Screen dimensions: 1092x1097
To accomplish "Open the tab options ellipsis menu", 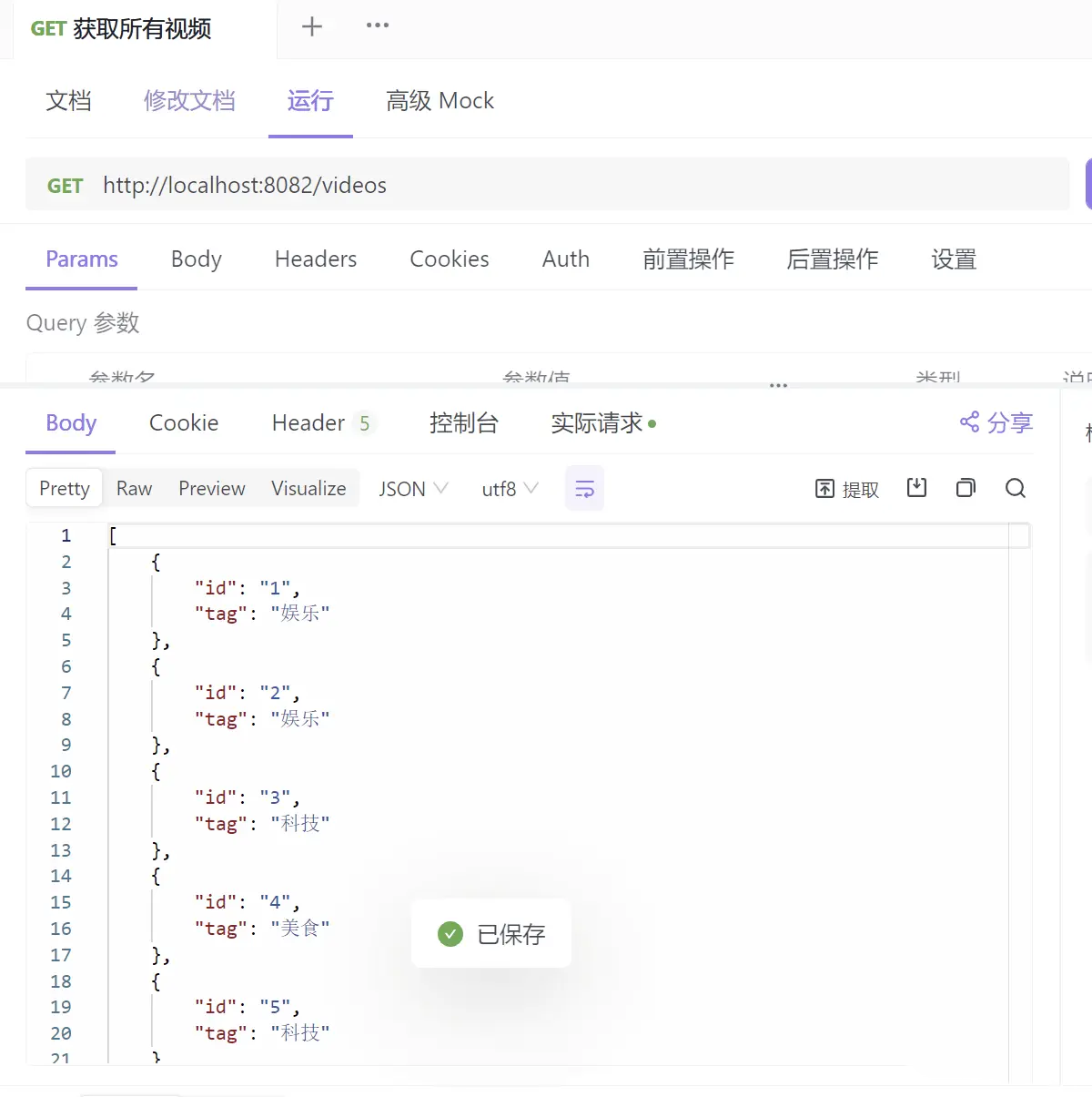I will pos(378,25).
